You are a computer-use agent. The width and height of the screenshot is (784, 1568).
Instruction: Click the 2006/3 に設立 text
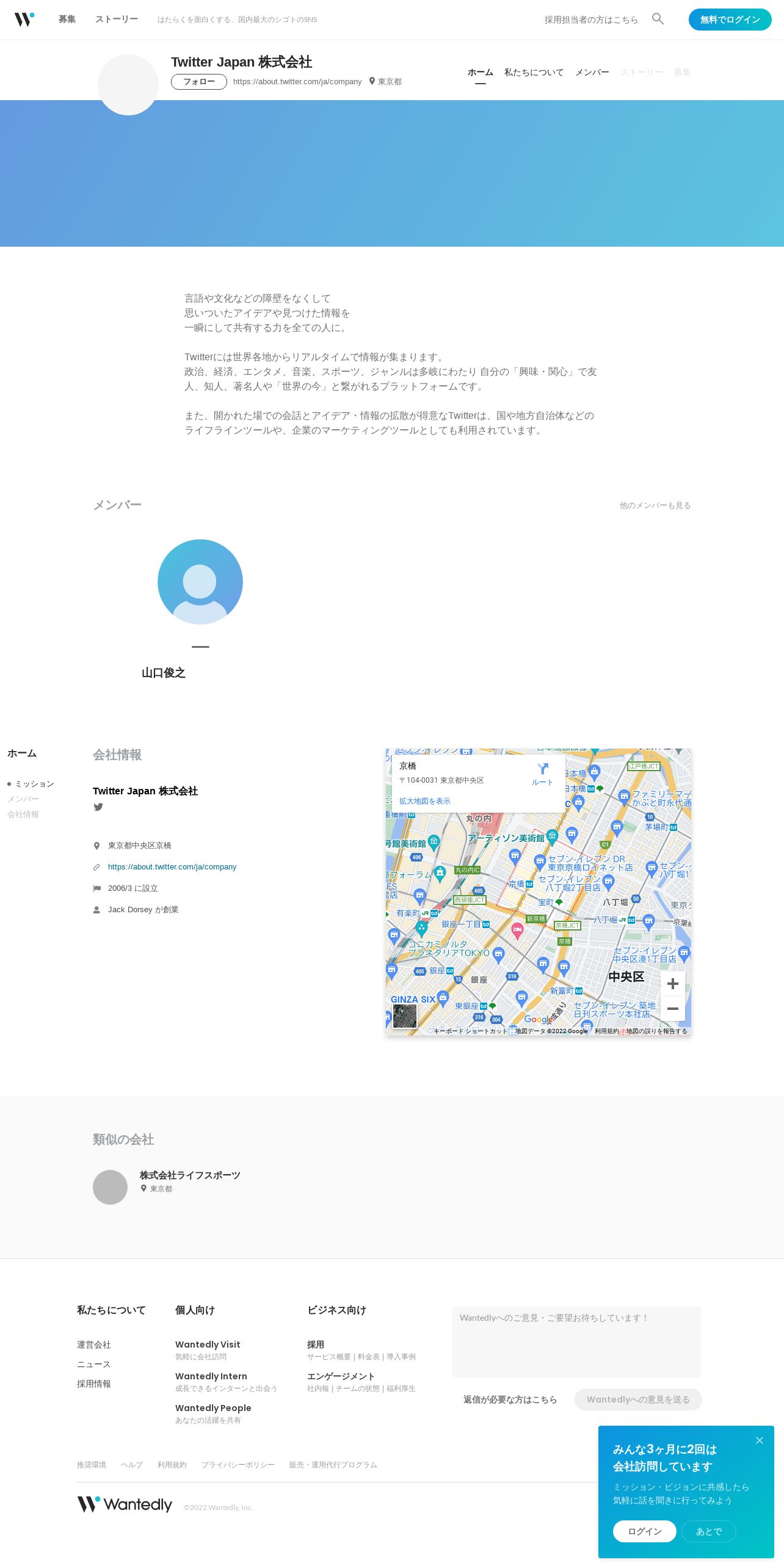pos(133,888)
